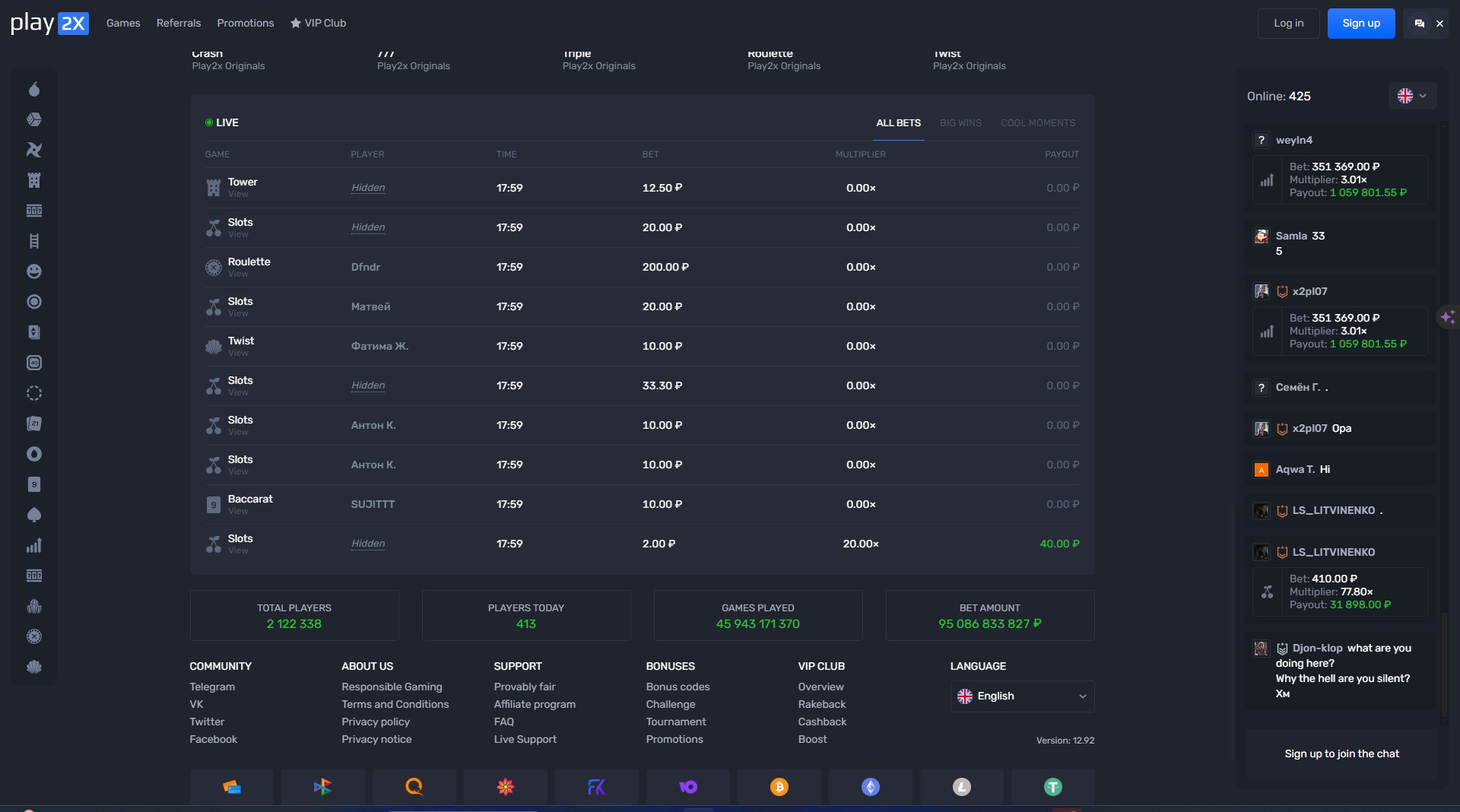Screen dimensions: 1460x812
Task: Select the pink flower payment icon
Action: (x=506, y=787)
